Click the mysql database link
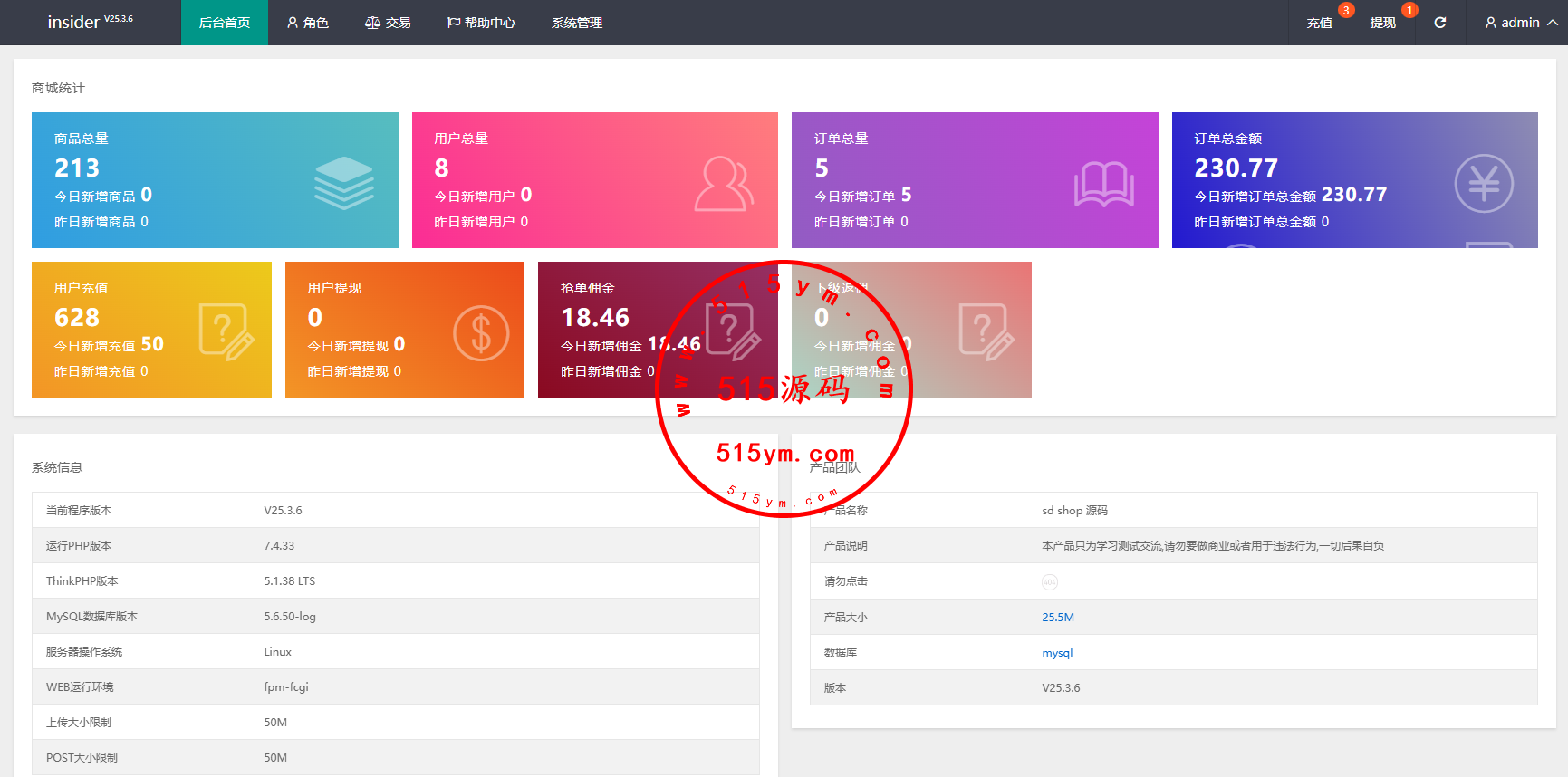The image size is (1568, 777). [x=1056, y=653]
